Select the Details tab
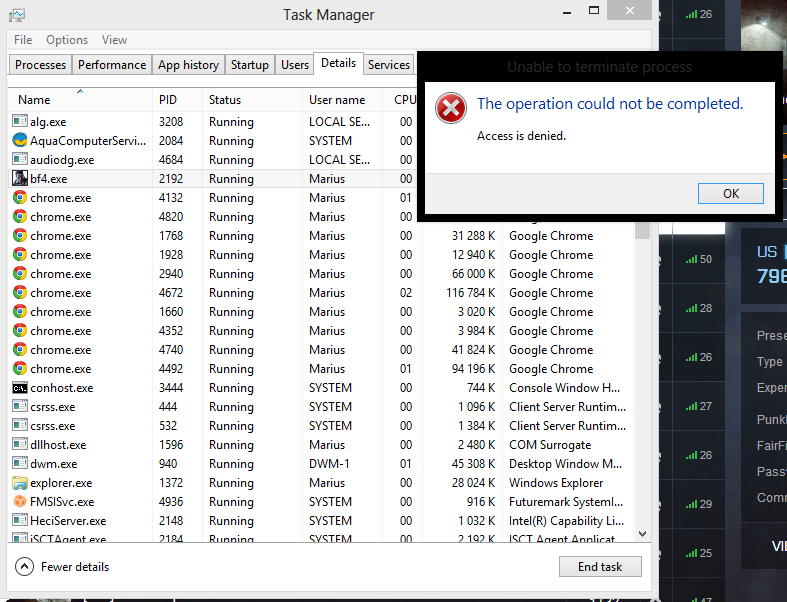Viewport: 787px width, 602px height. 338,63
